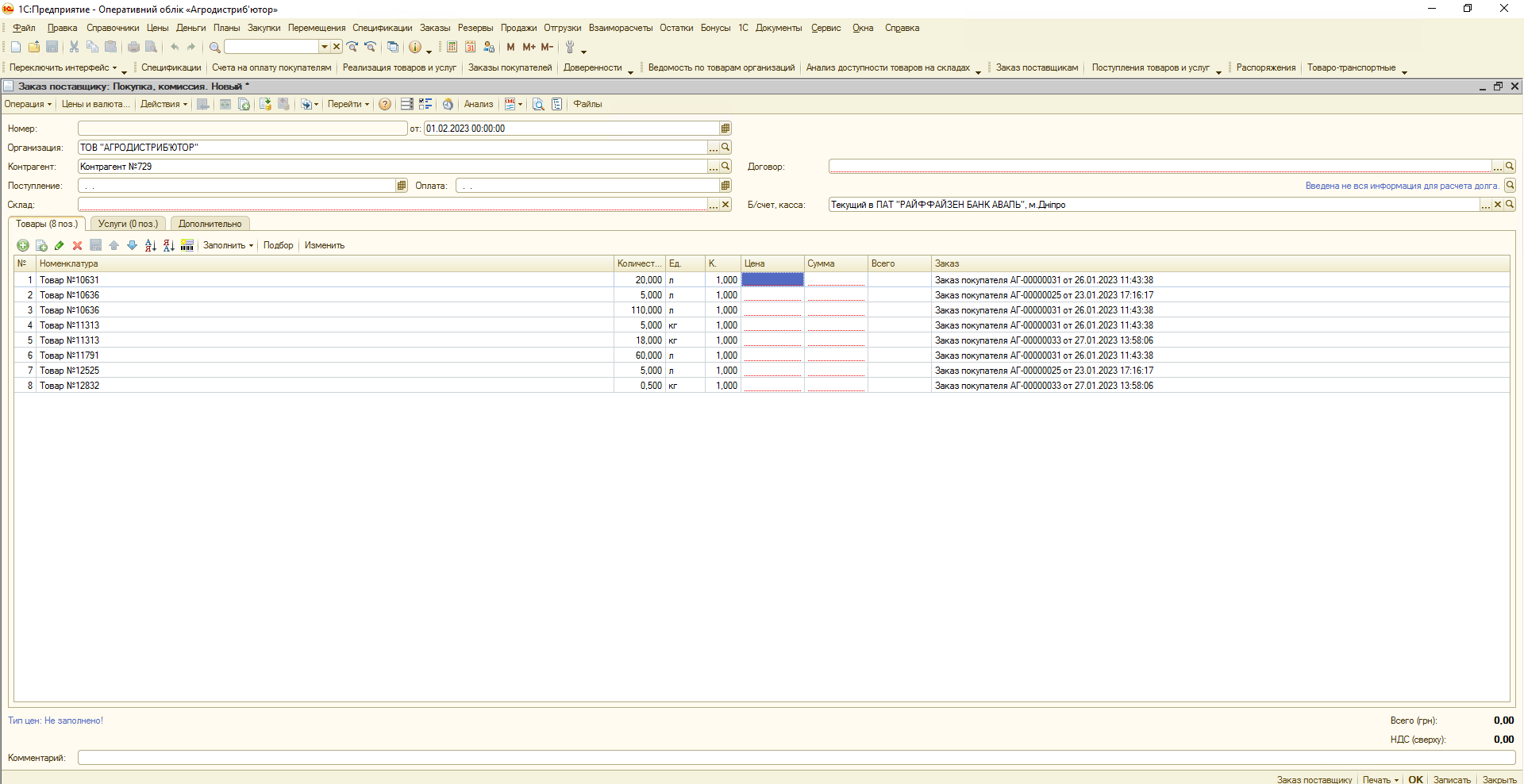Screen dimensions: 1524x784
Task: Click the green add row icon
Action: [22, 246]
